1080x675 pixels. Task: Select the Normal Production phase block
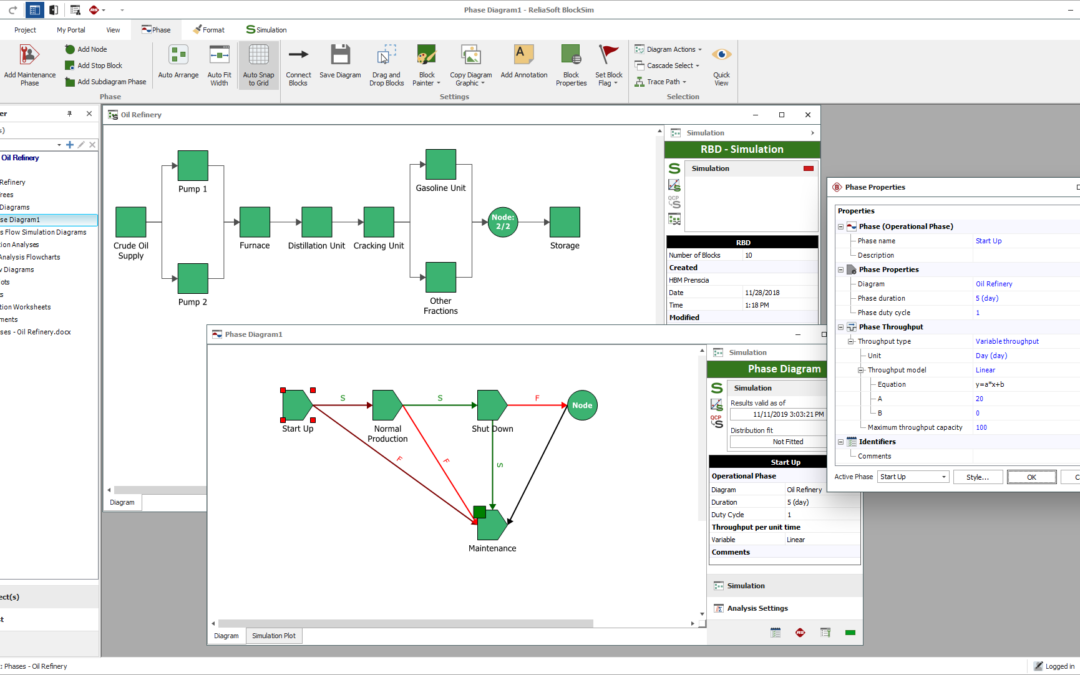(387, 405)
